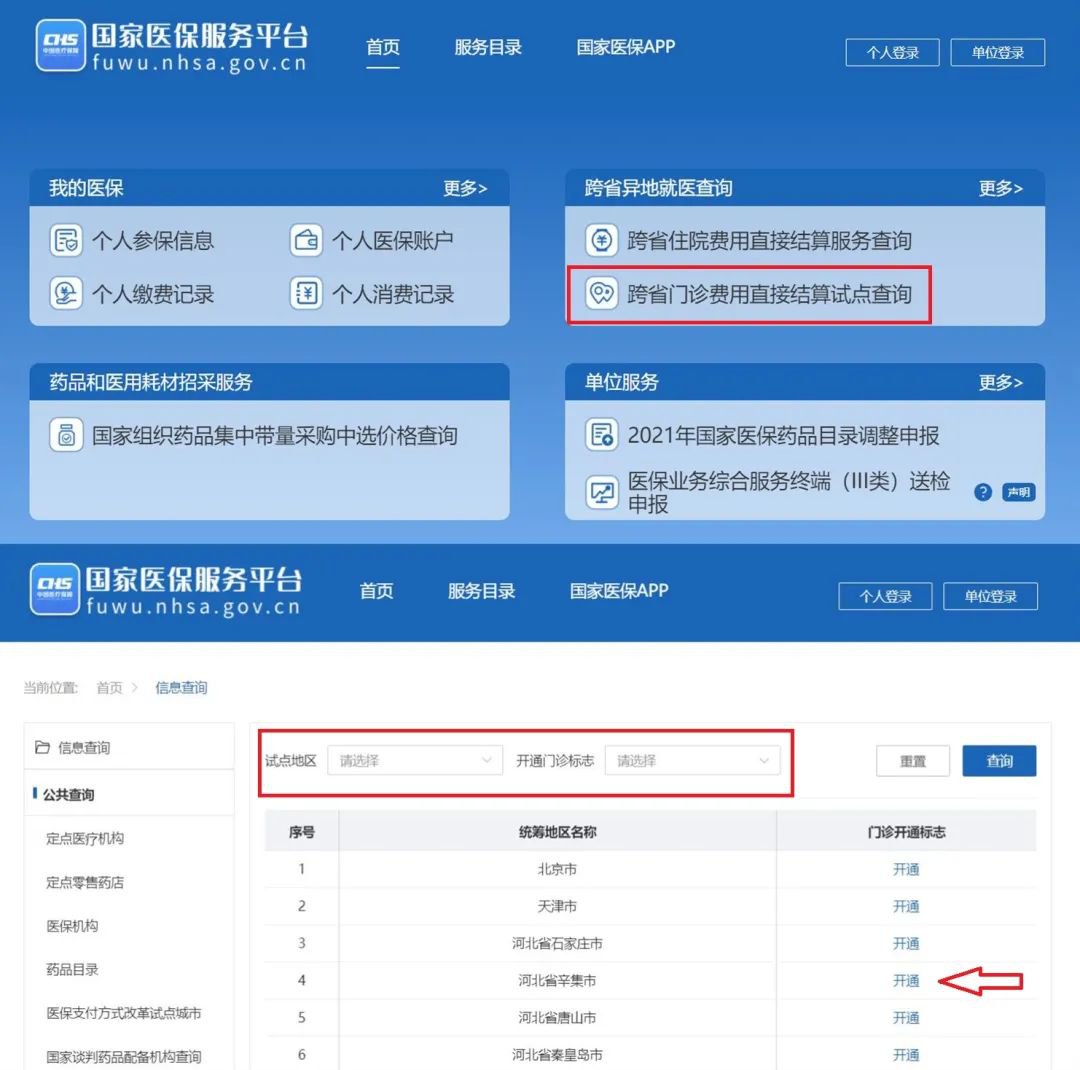Click 更多> in 单位服务 panel
The image size is (1080, 1070).
pyautogui.click(x=1001, y=382)
